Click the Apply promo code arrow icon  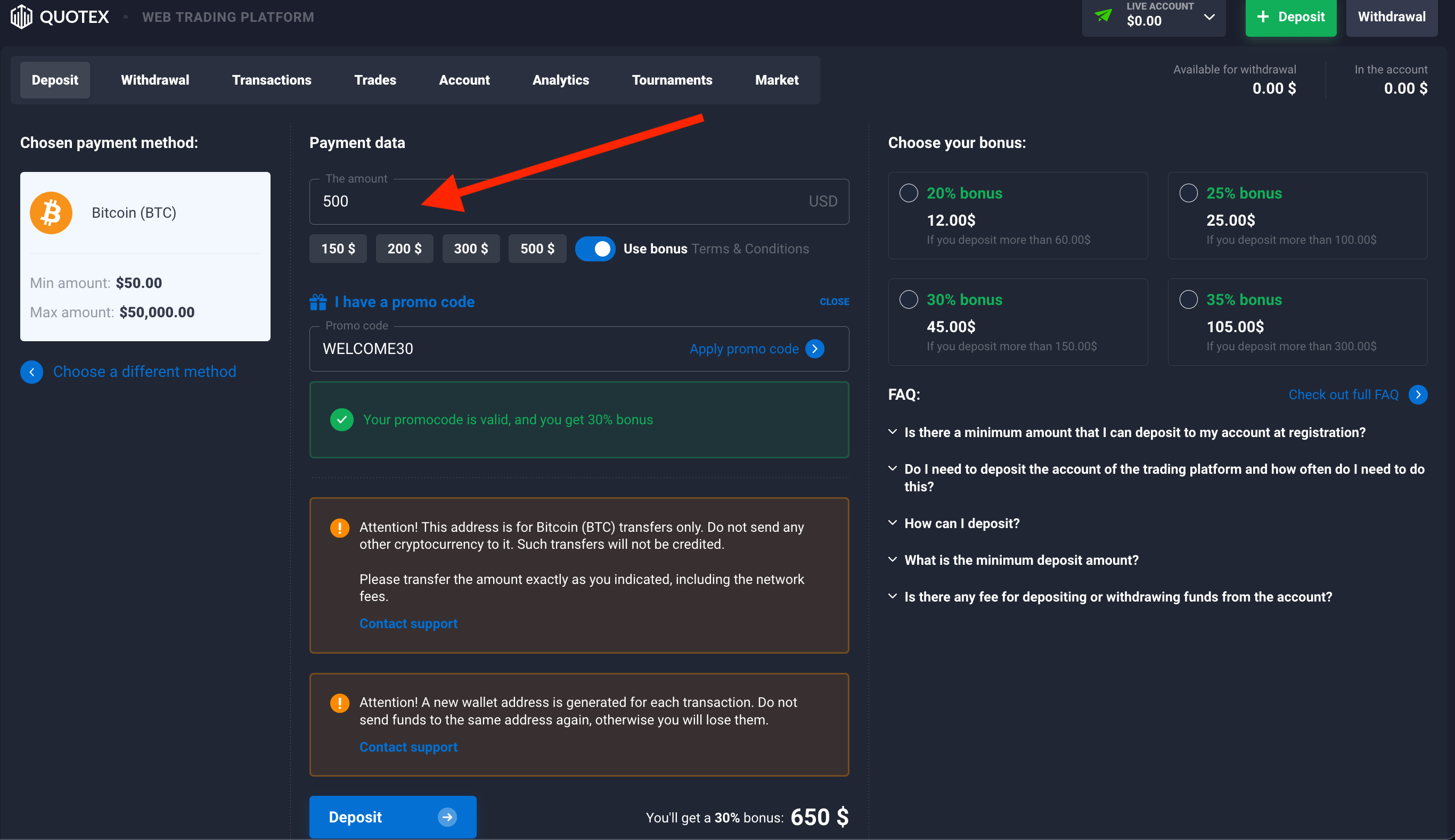tap(815, 349)
